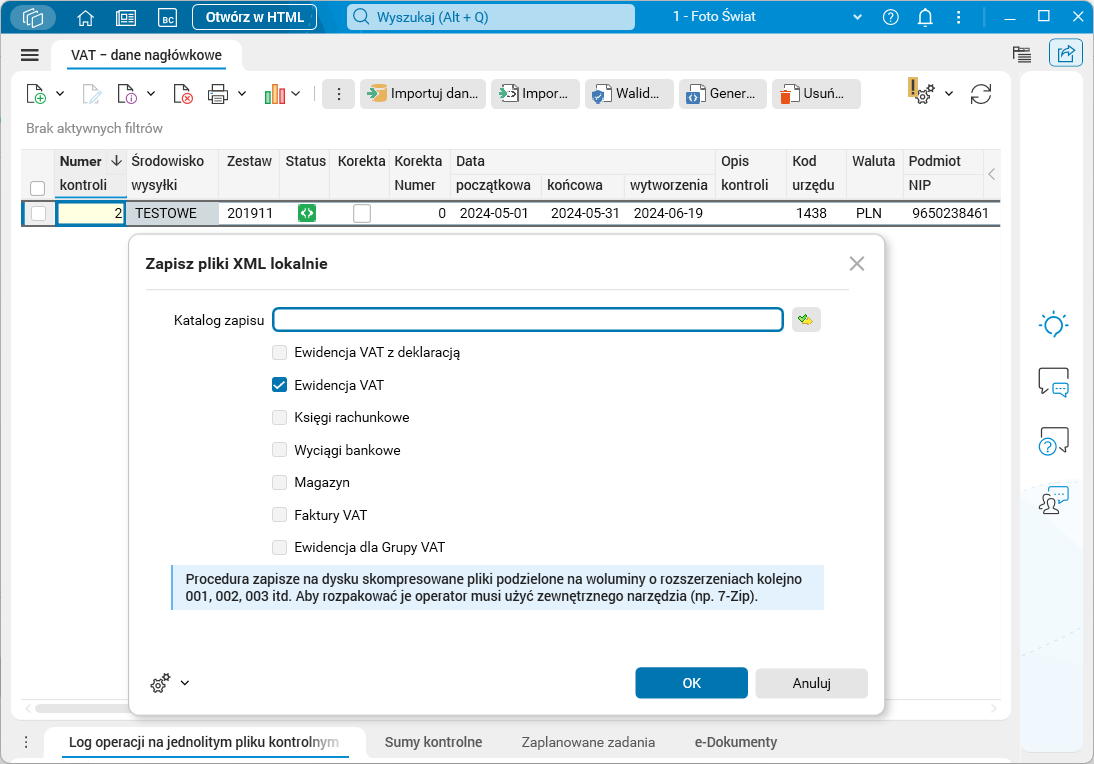Open the help chat question icon in sidebar
Viewport: 1094px width, 764px height.
[x=1053, y=442]
